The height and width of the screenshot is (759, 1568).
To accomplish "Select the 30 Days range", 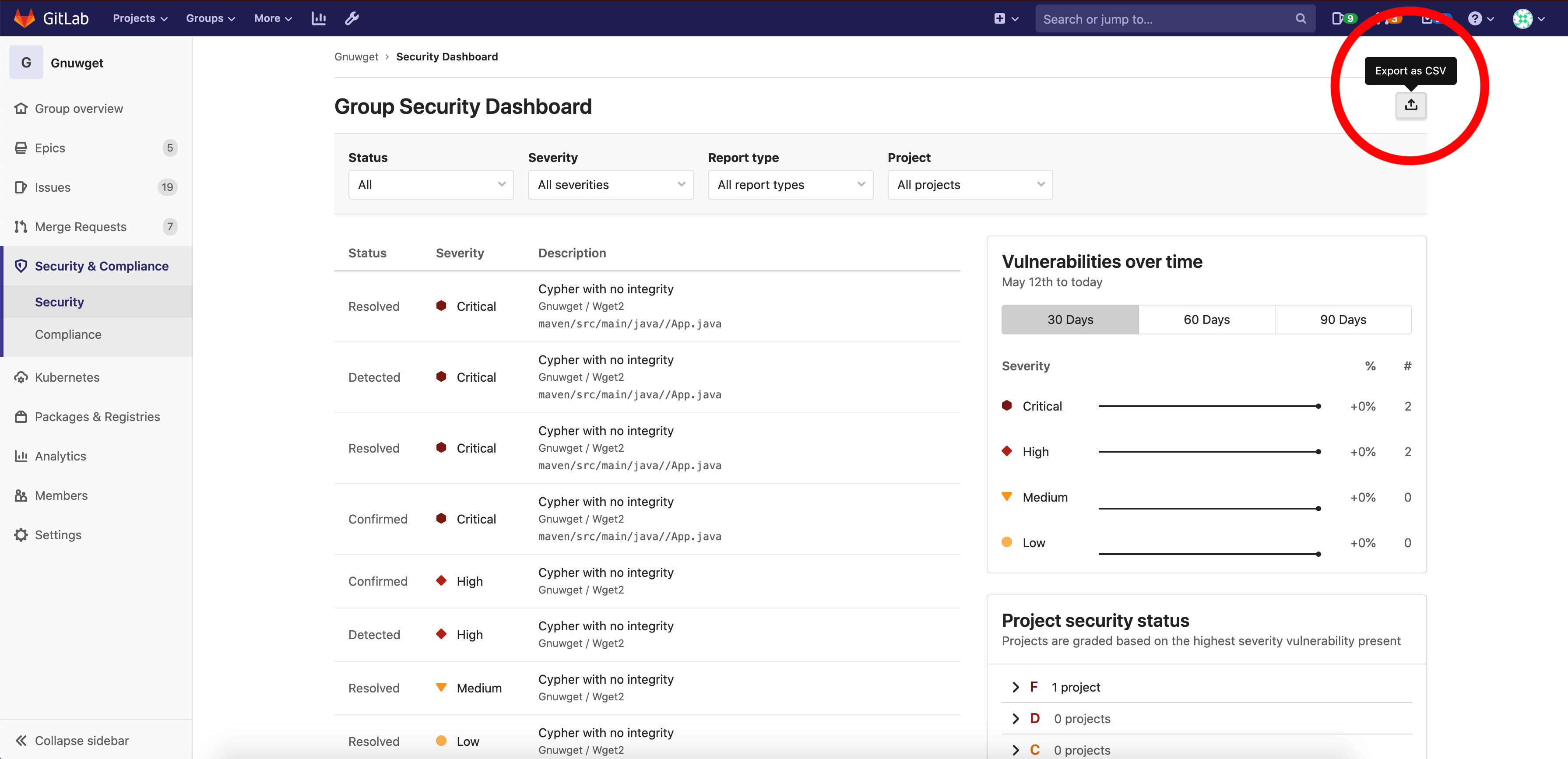I will pos(1069,320).
